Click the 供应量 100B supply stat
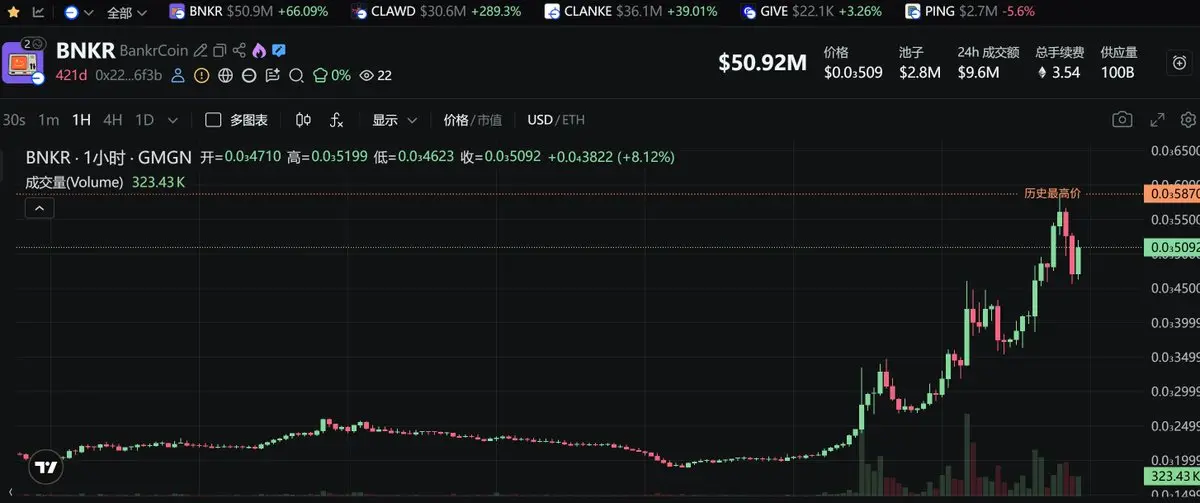Screen dimensions: 1200x503 pos(1119,62)
